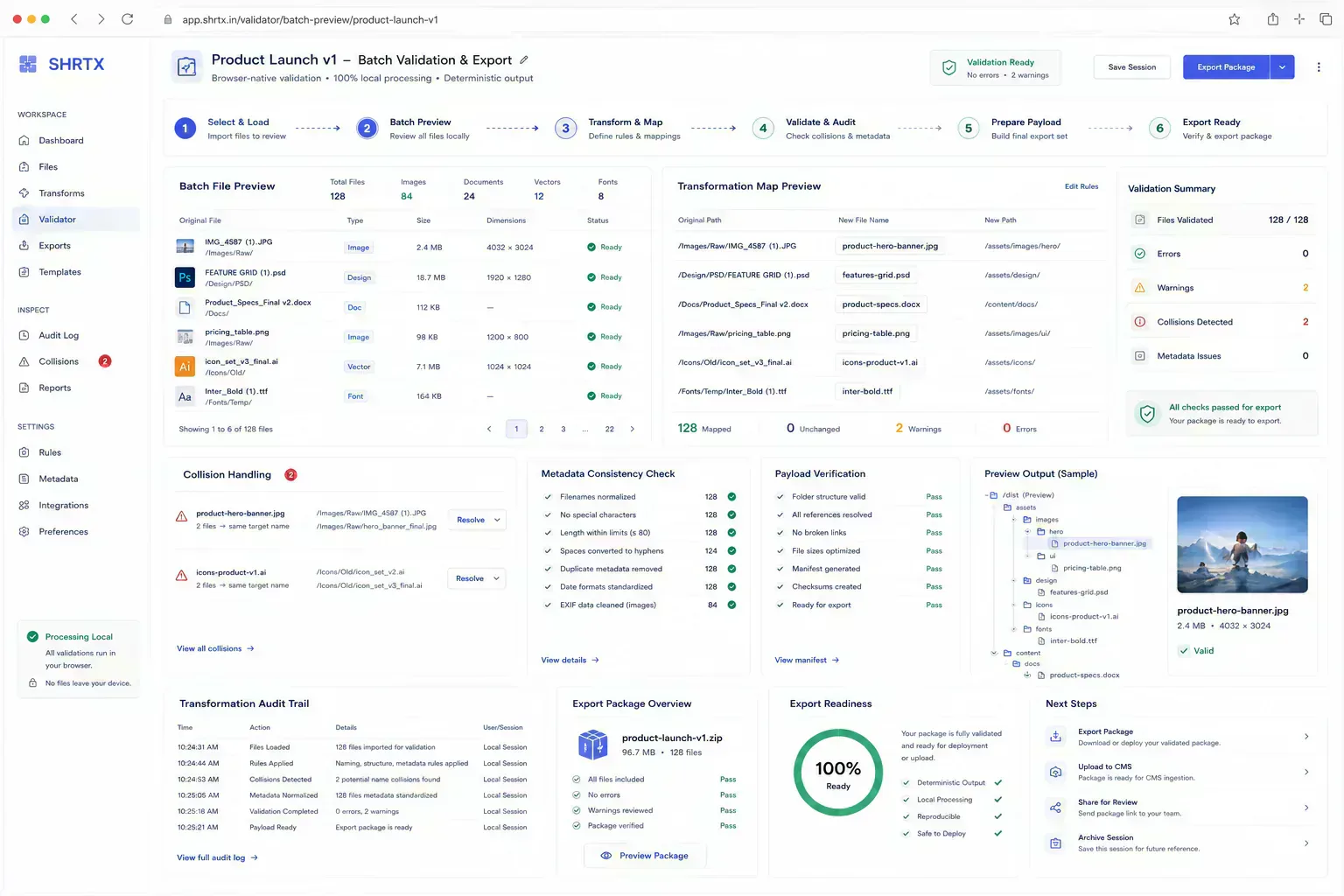
Task: Click the product-specs.docx new file name field
Action: [x=881, y=304]
